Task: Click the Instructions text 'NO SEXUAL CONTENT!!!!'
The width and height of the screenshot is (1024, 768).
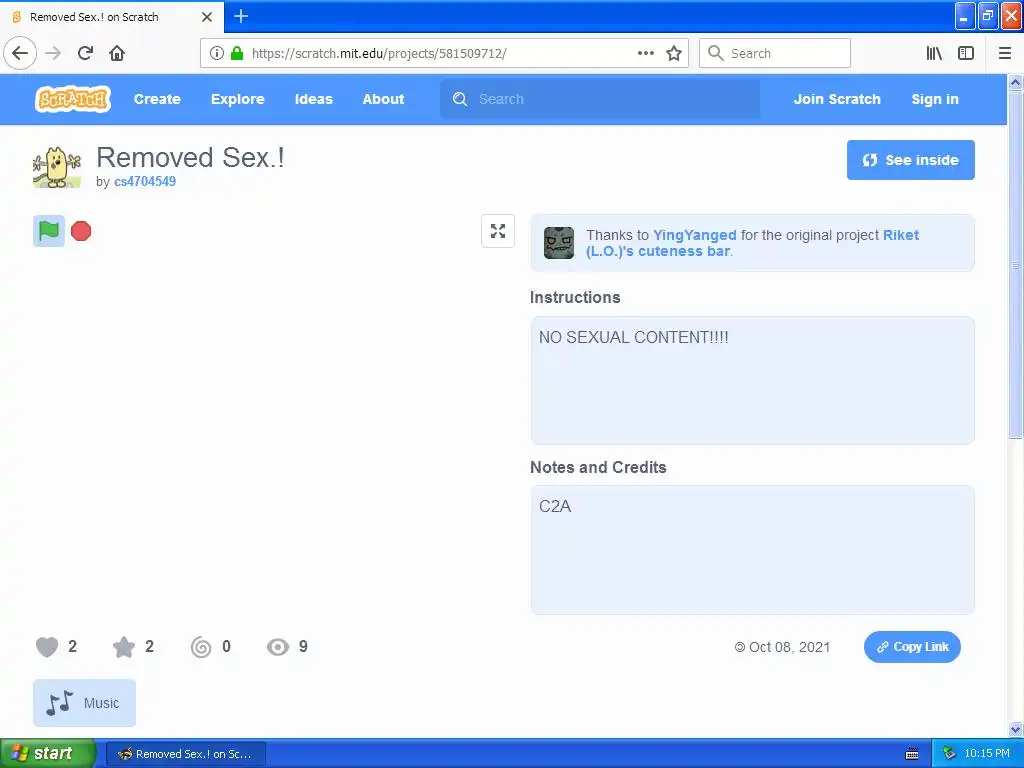Action: [x=633, y=337]
